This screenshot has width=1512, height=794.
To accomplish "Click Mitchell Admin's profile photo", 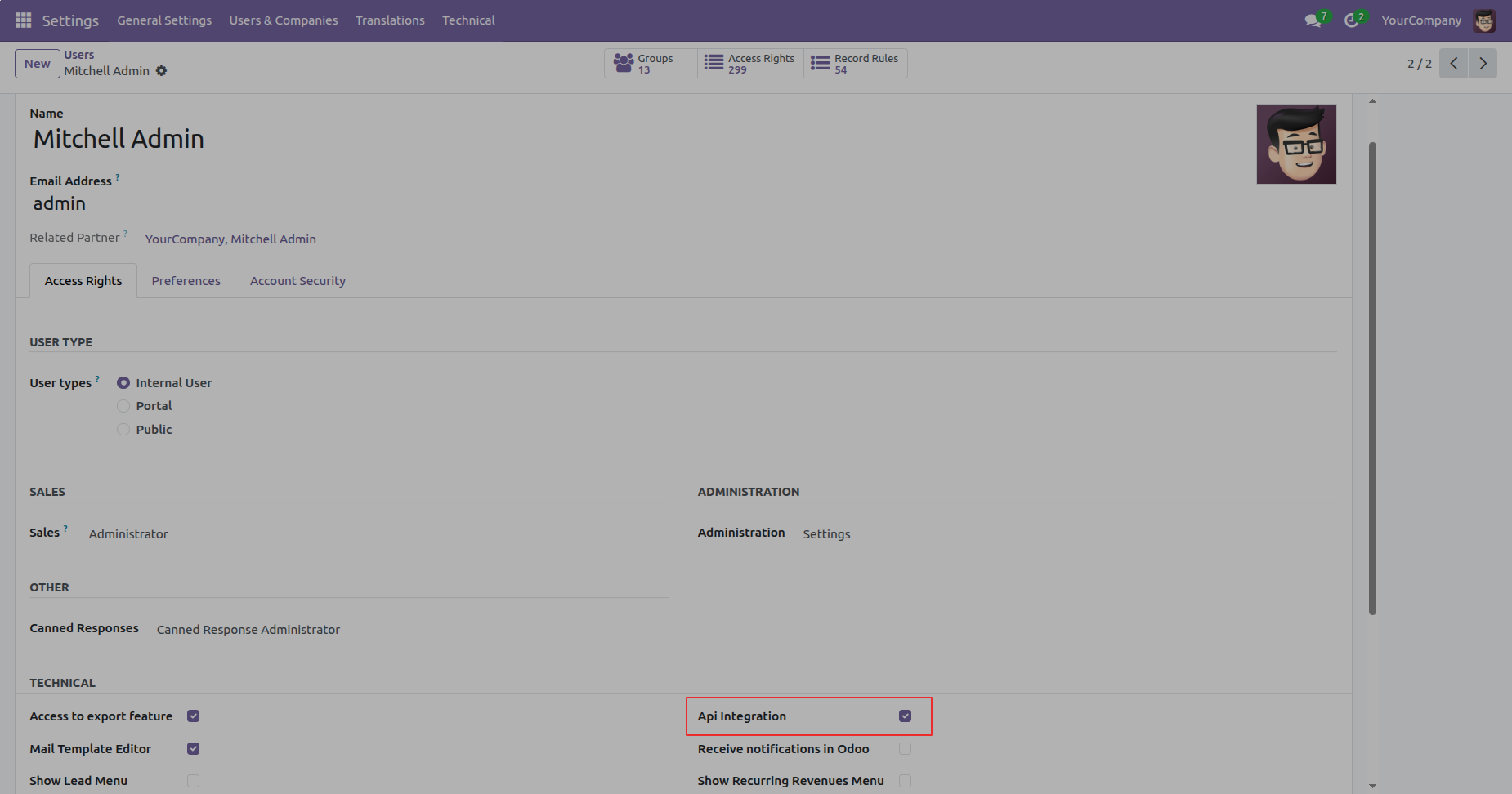I will click(x=1296, y=144).
